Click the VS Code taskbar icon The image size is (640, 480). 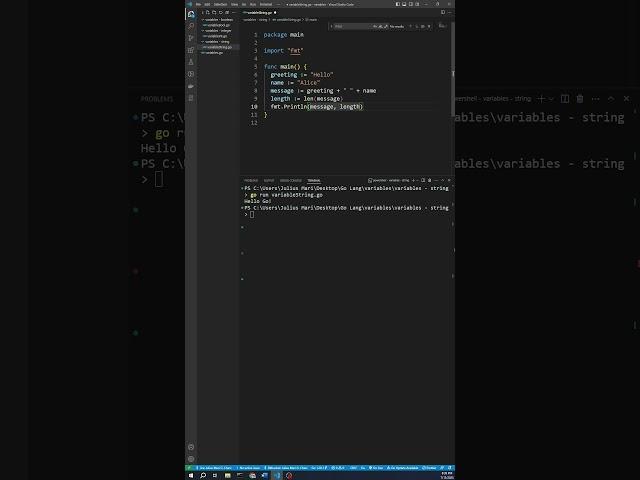point(277,476)
